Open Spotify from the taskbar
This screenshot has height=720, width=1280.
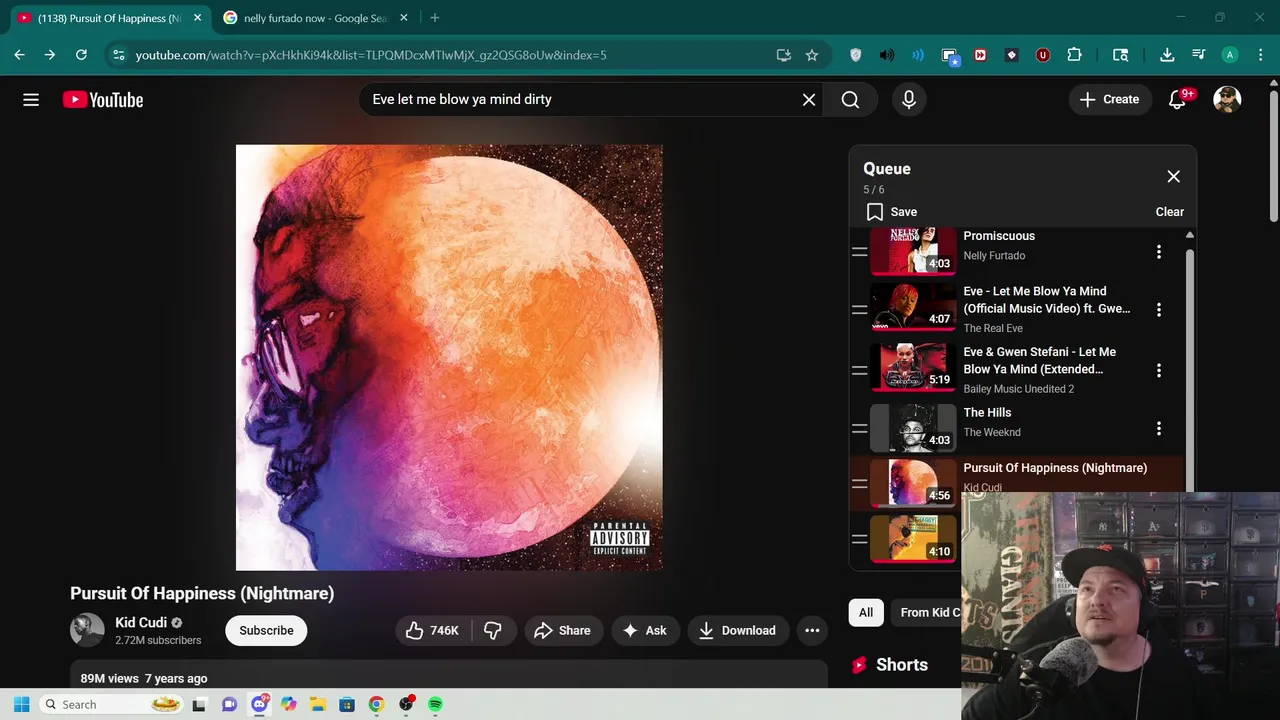(435, 705)
